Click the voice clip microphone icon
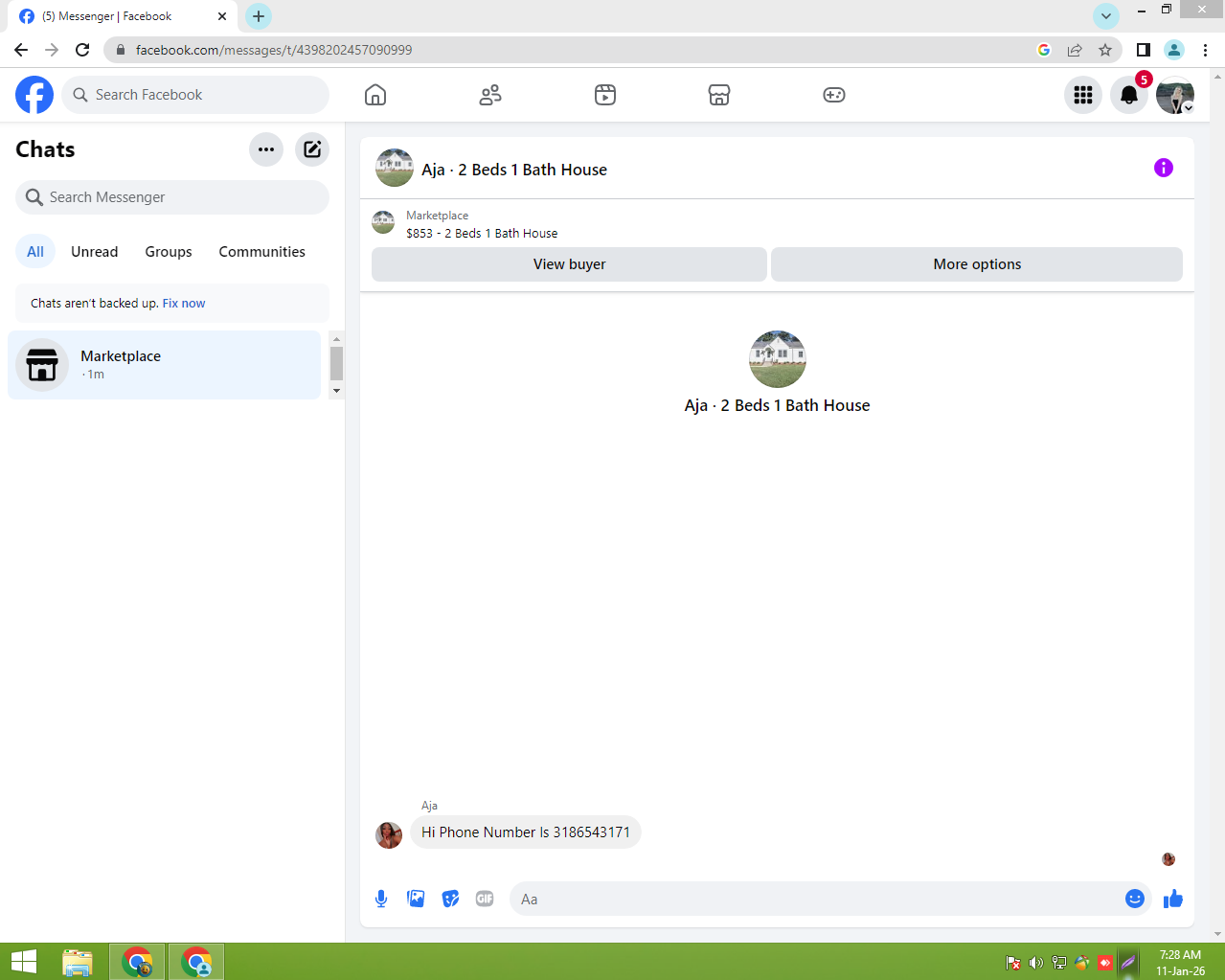 click(x=381, y=899)
